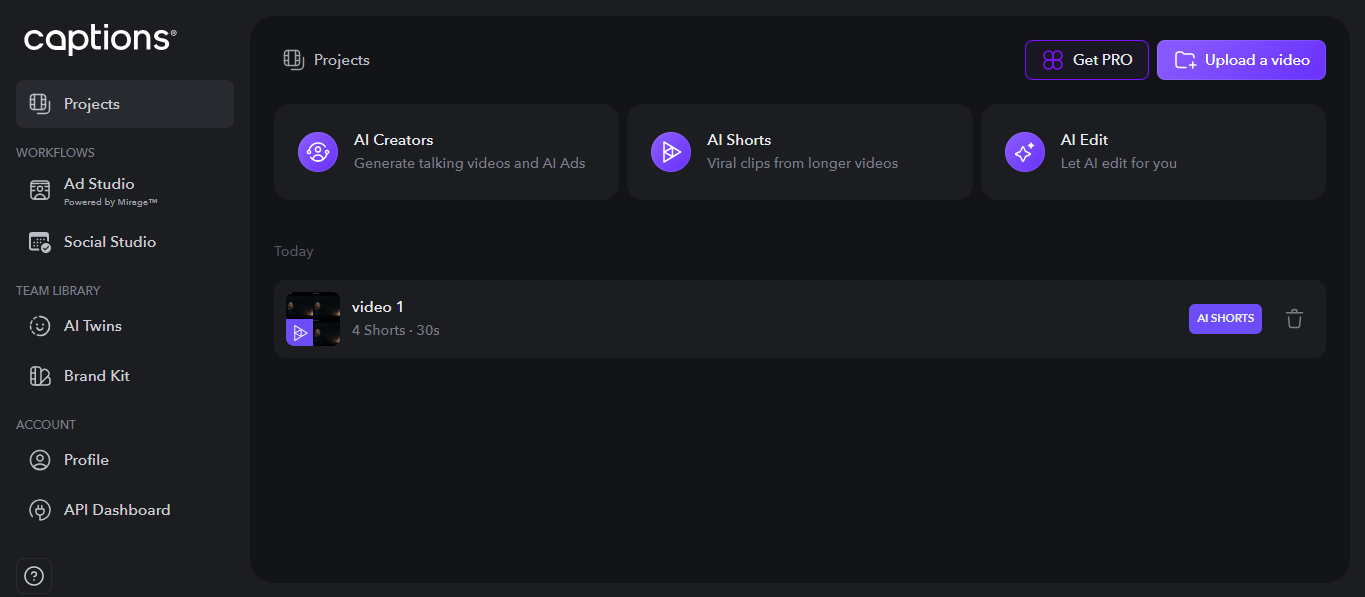The image size is (1365, 597).
Task: Click the Ad Studio sidebar icon
Action: tap(40, 191)
